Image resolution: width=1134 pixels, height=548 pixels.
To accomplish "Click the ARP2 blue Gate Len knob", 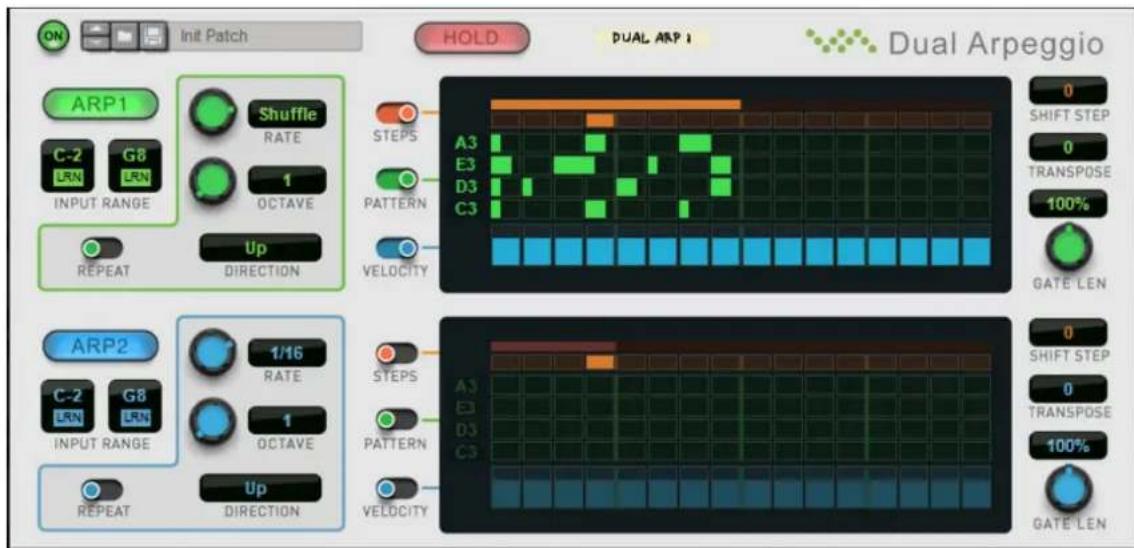I will point(1069,490).
